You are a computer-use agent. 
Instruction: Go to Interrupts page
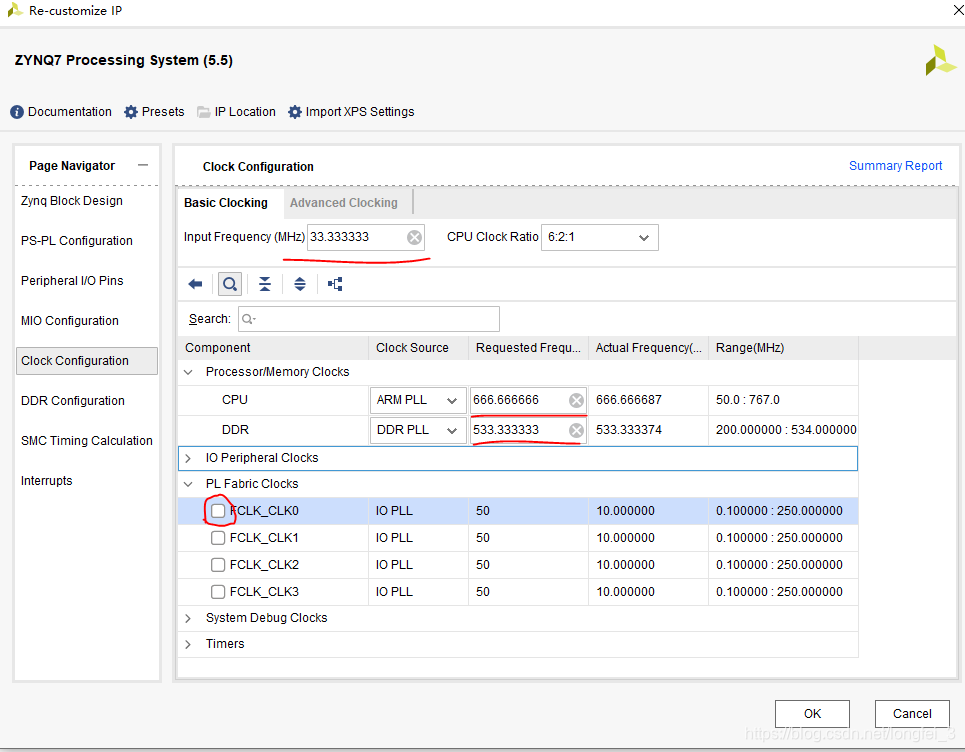(x=46, y=481)
